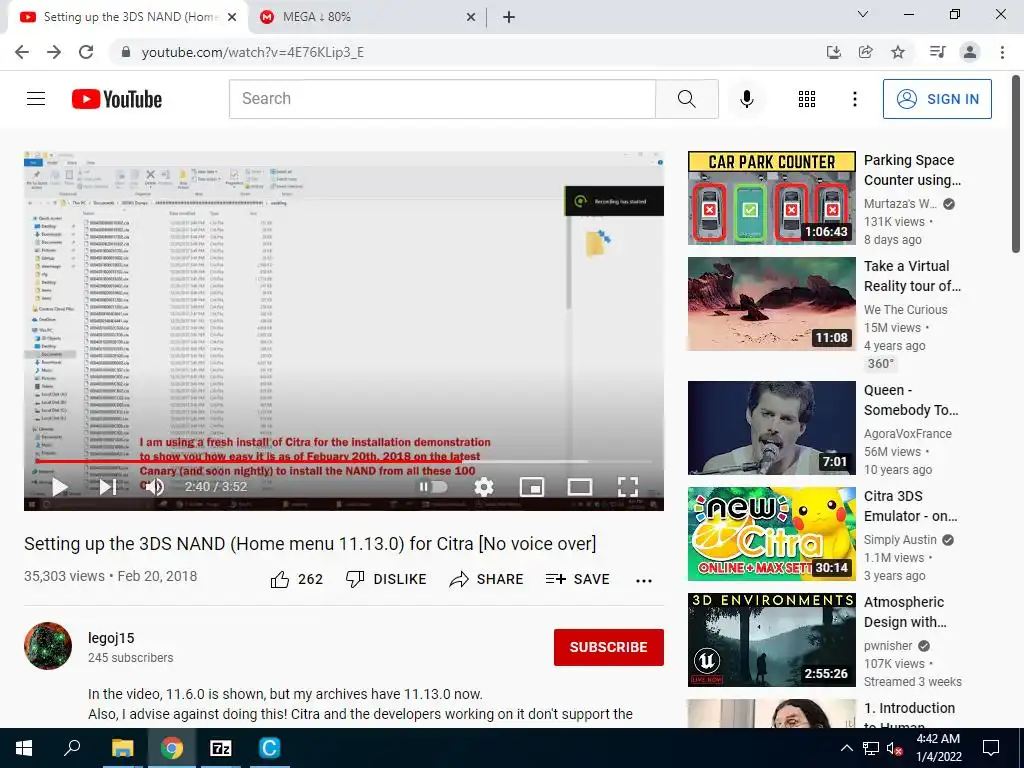Play the video
This screenshot has height=768, width=1024.
(60, 487)
